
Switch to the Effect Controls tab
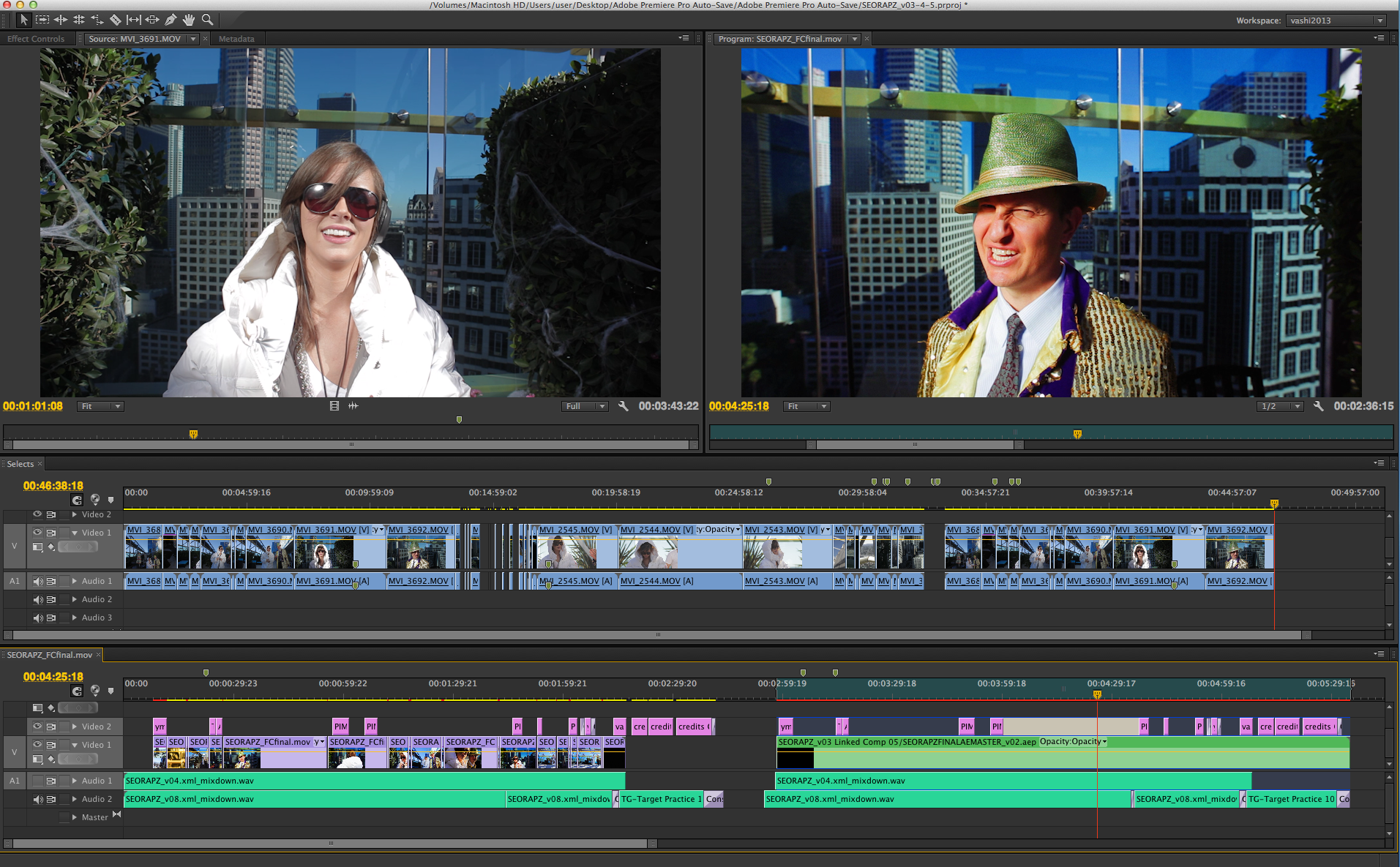pos(34,38)
